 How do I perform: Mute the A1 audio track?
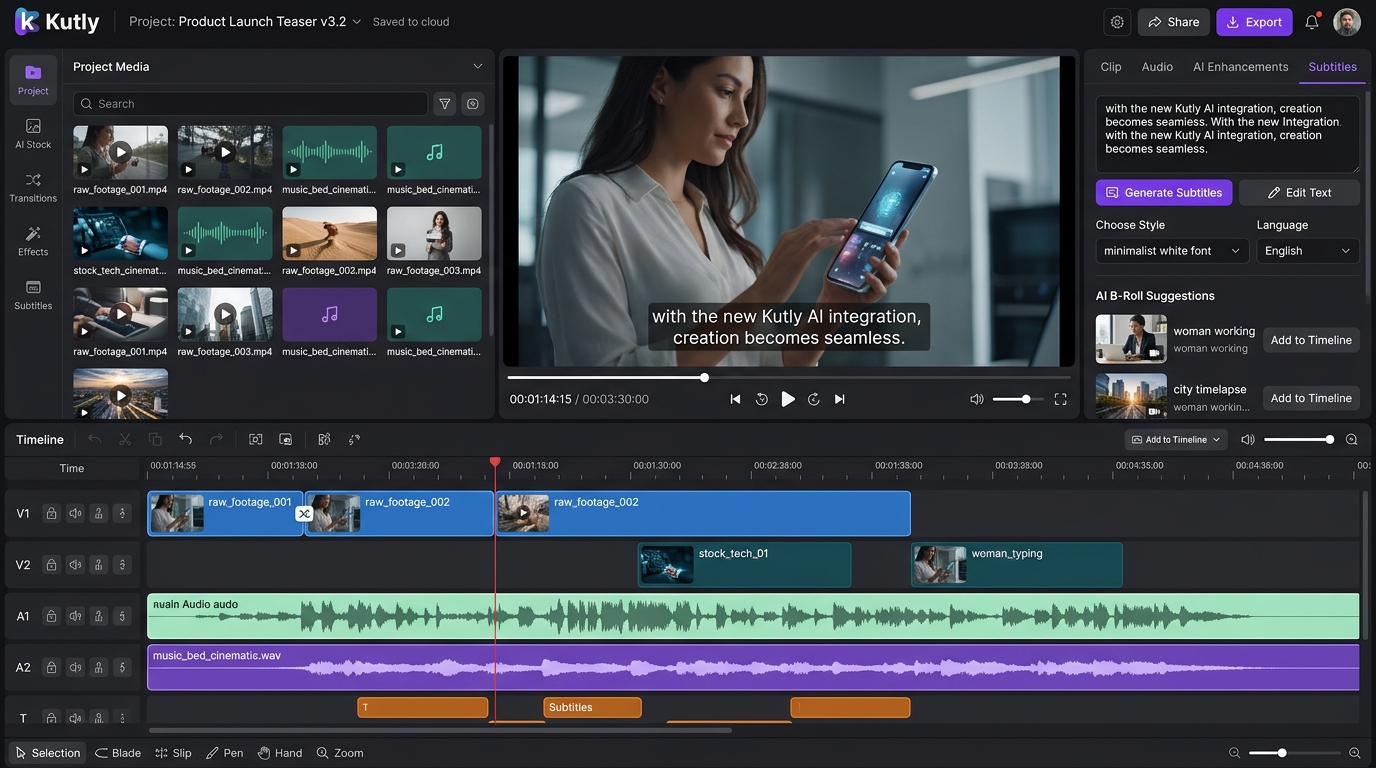tap(75, 616)
